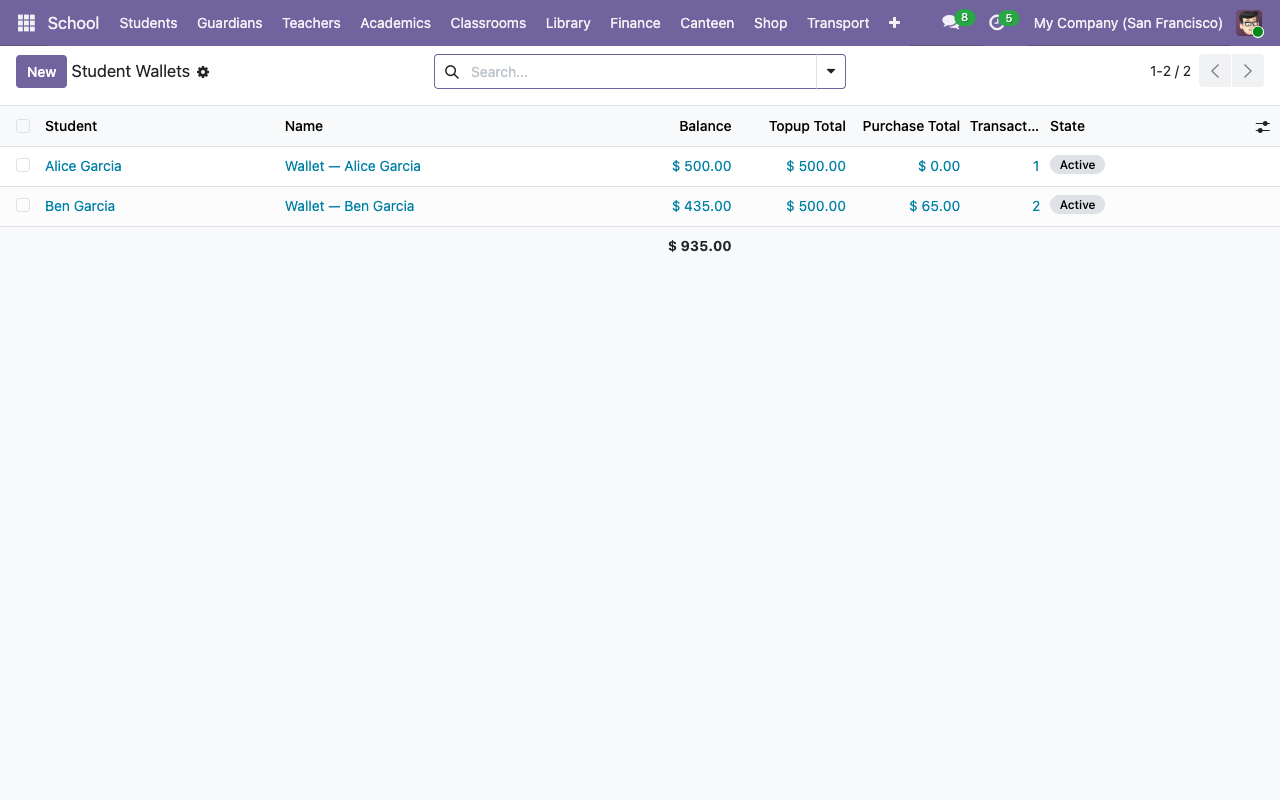This screenshot has width=1280, height=800.
Task: Sort by Name column header
Action: pyautogui.click(x=304, y=126)
